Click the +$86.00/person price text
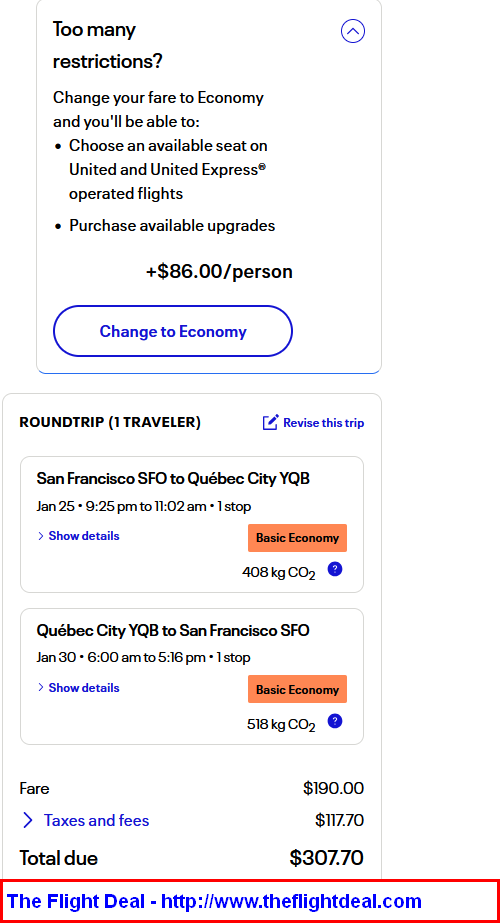 tap(219, 272)
